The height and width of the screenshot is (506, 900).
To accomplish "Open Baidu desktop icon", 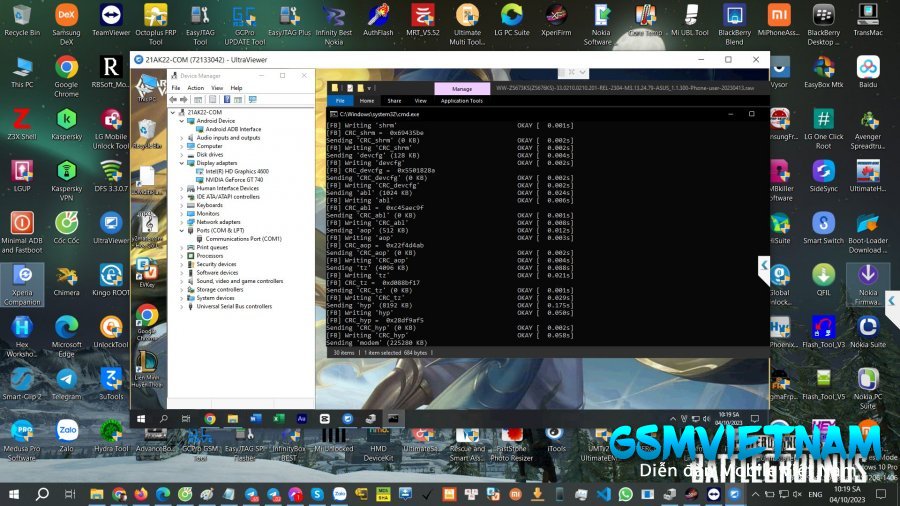I will tap(868, 72).
